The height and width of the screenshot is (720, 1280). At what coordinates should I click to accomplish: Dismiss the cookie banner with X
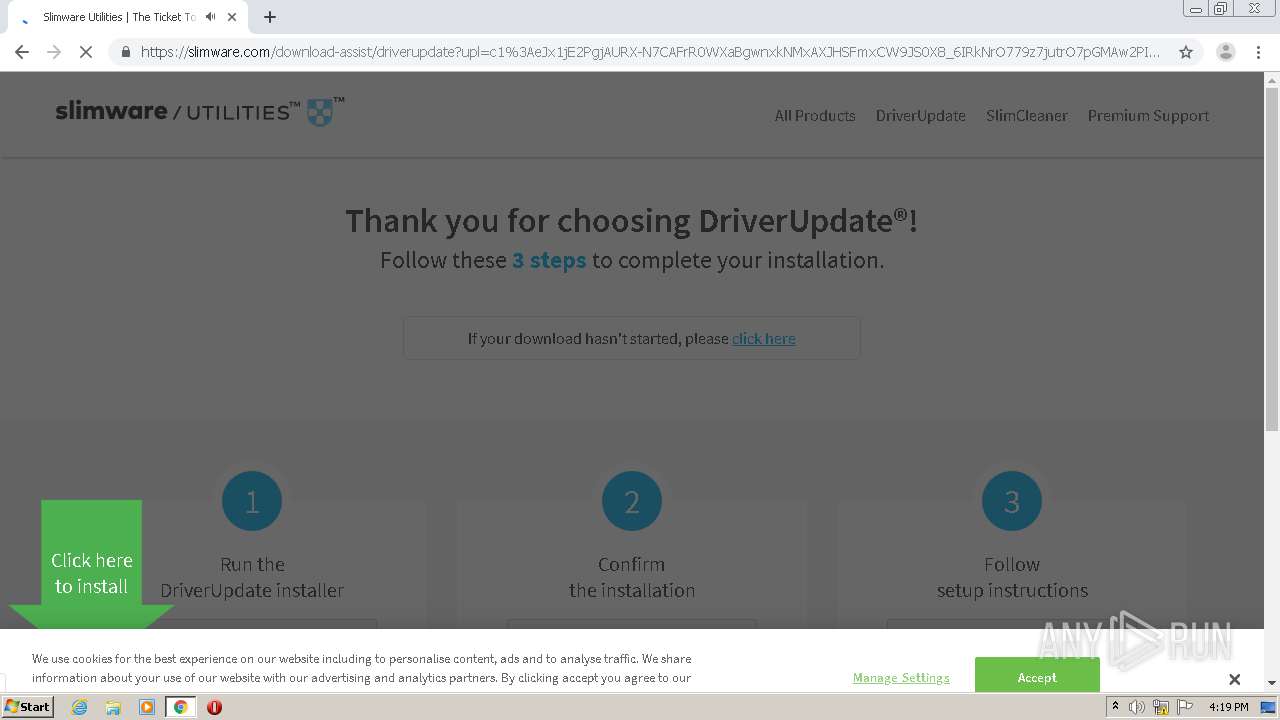[1234, 679]
